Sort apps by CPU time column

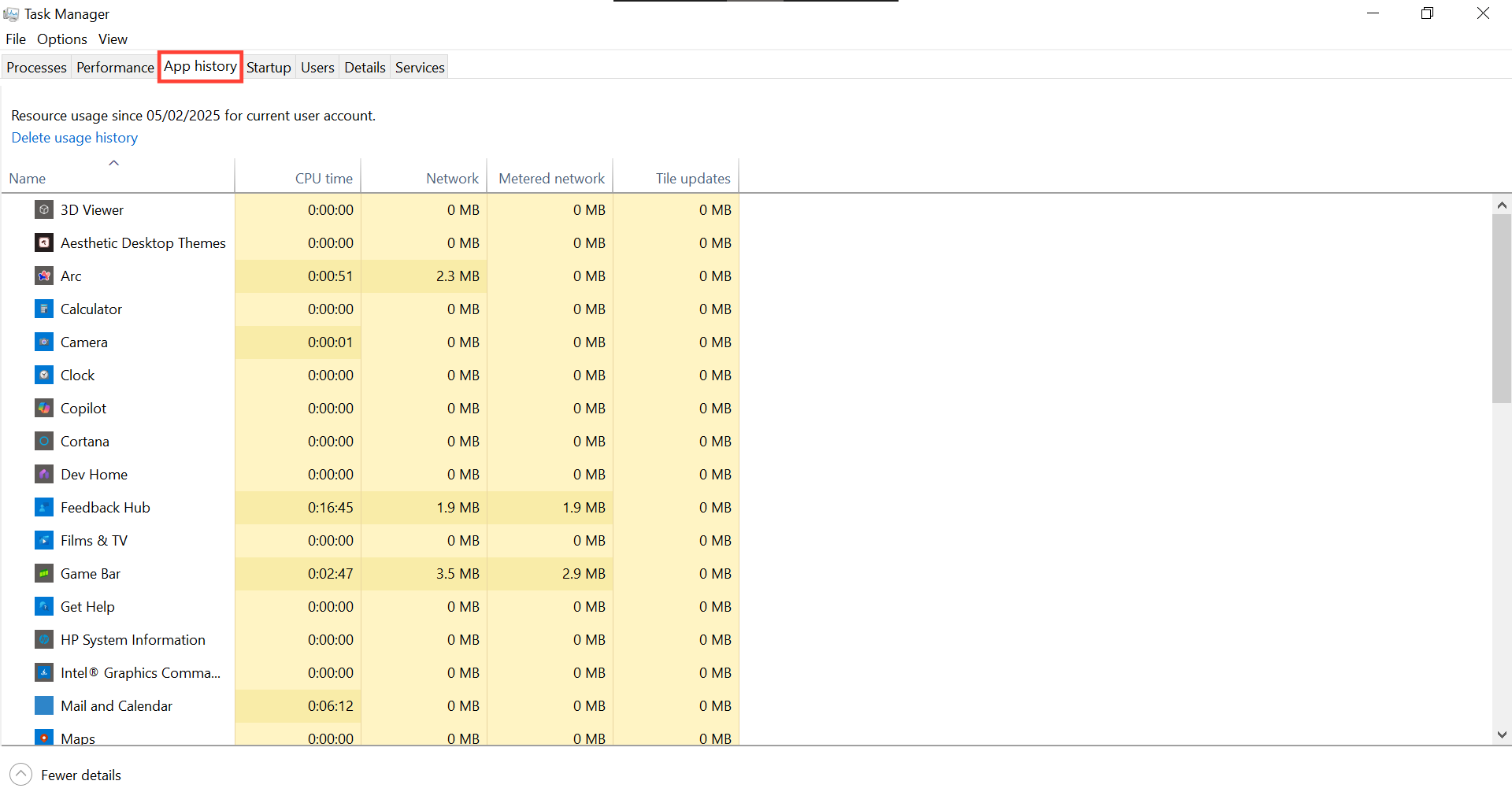click(323, 177)
